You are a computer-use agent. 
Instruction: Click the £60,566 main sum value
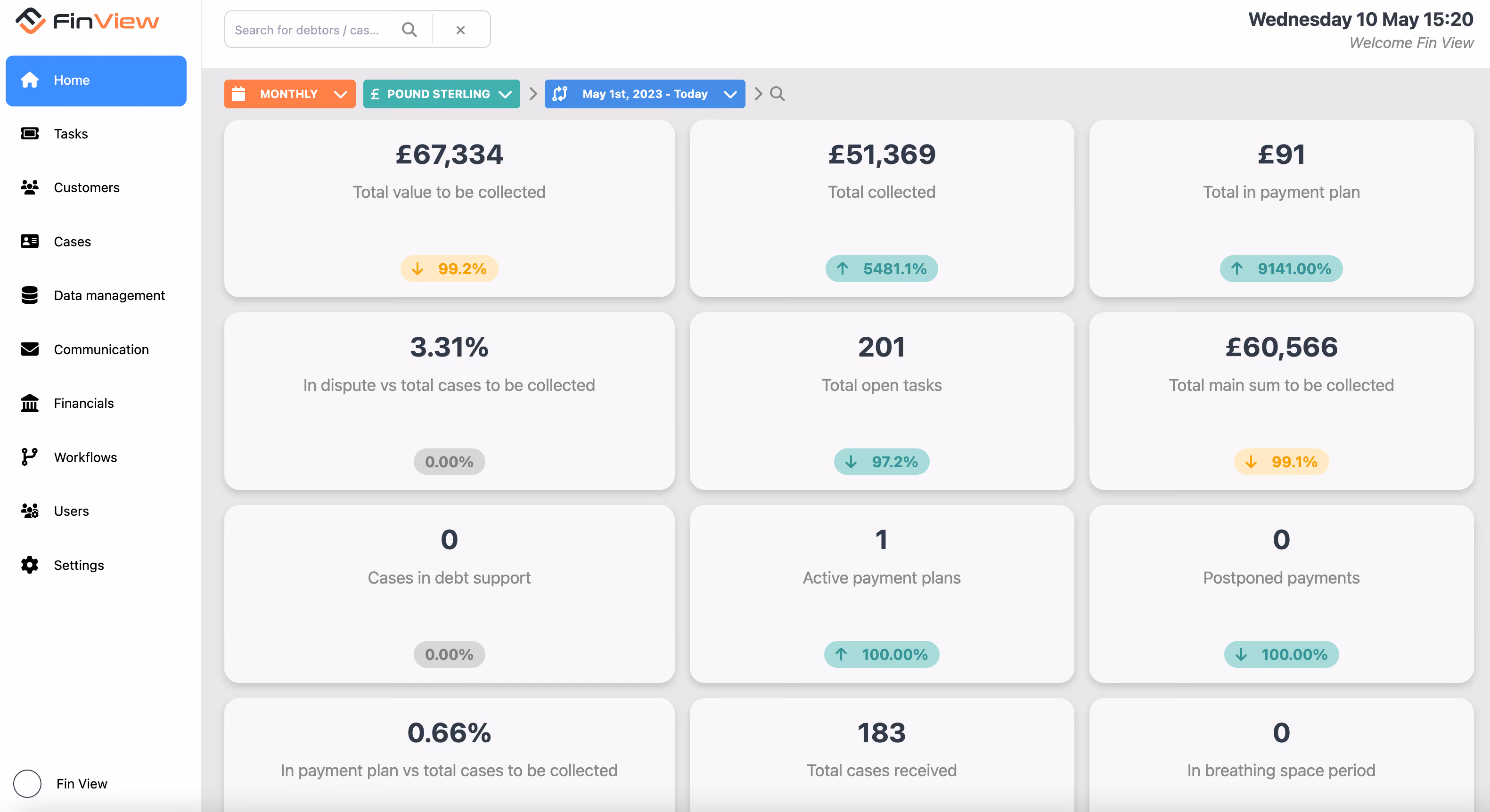point(1281,347)
